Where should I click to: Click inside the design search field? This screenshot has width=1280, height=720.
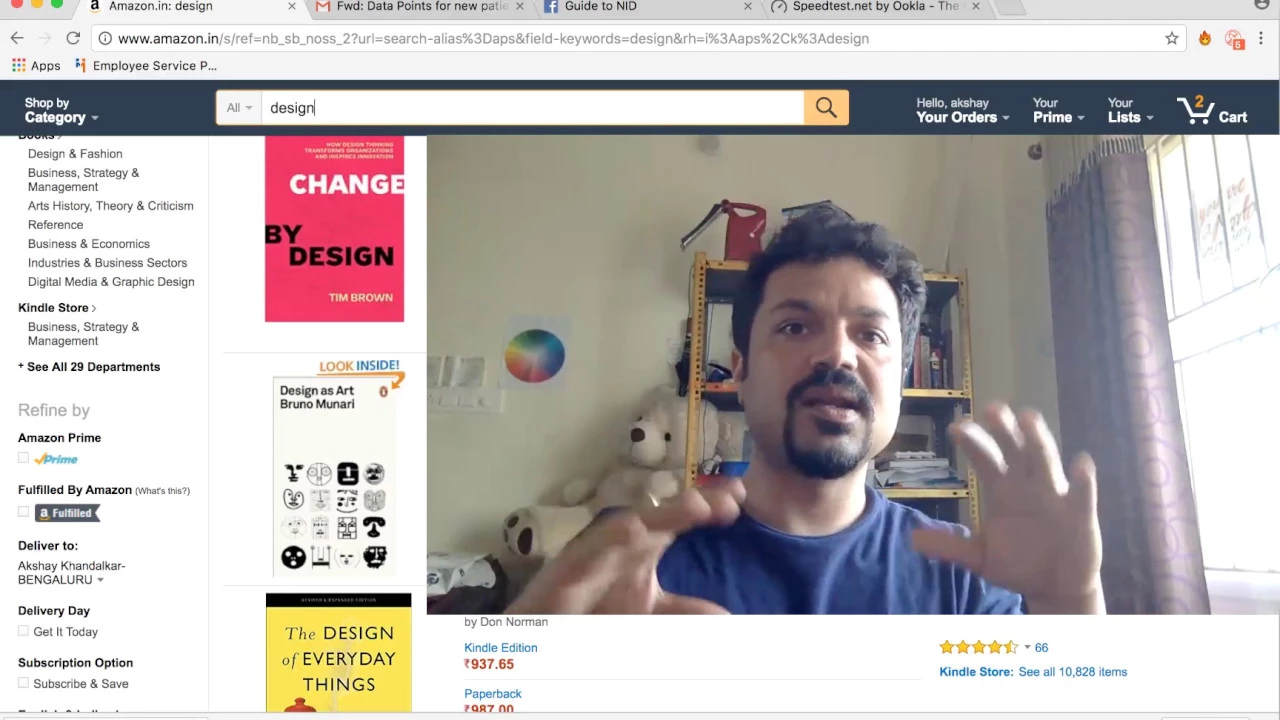532,108
